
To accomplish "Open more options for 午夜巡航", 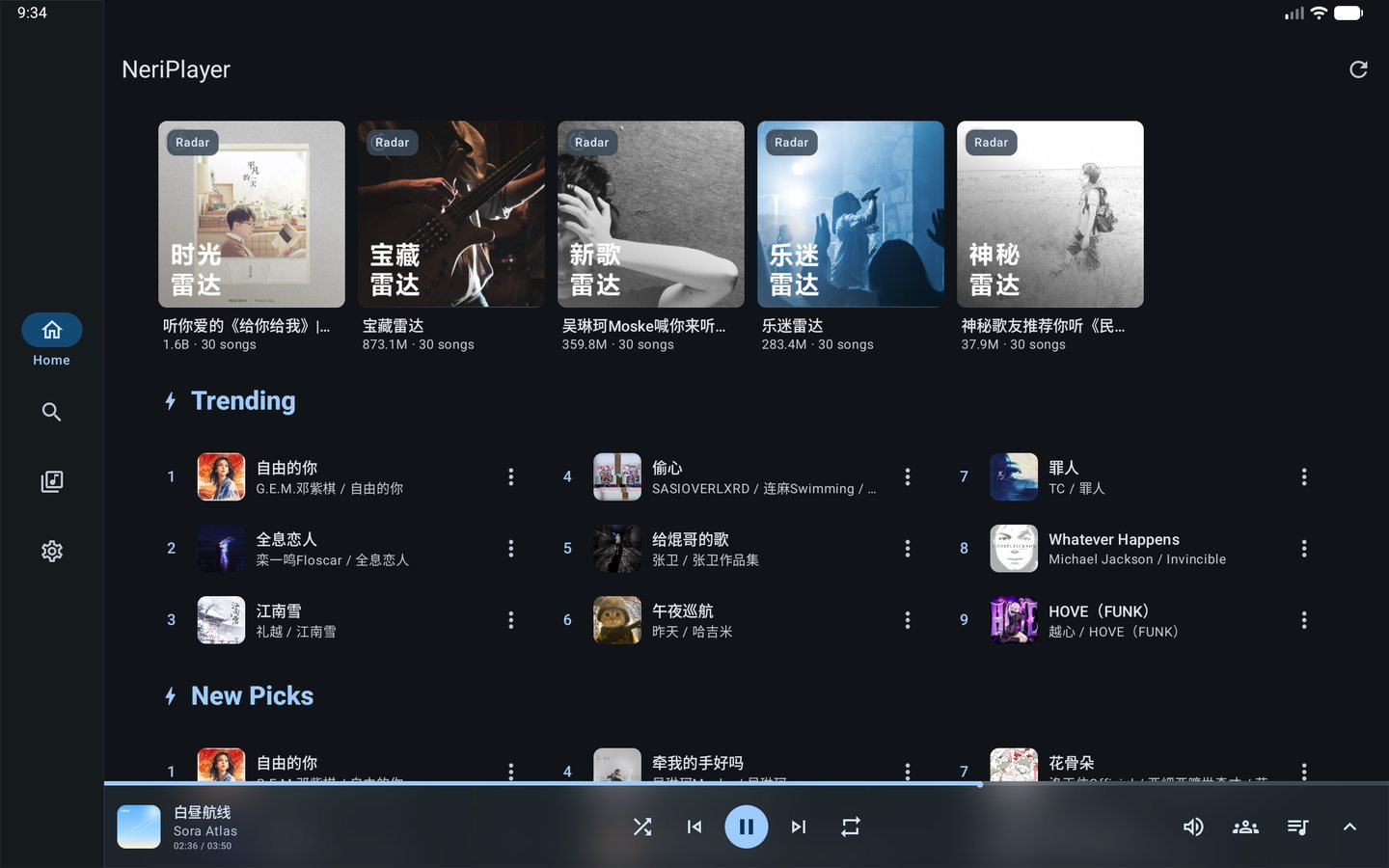I will tap(908, 620).
